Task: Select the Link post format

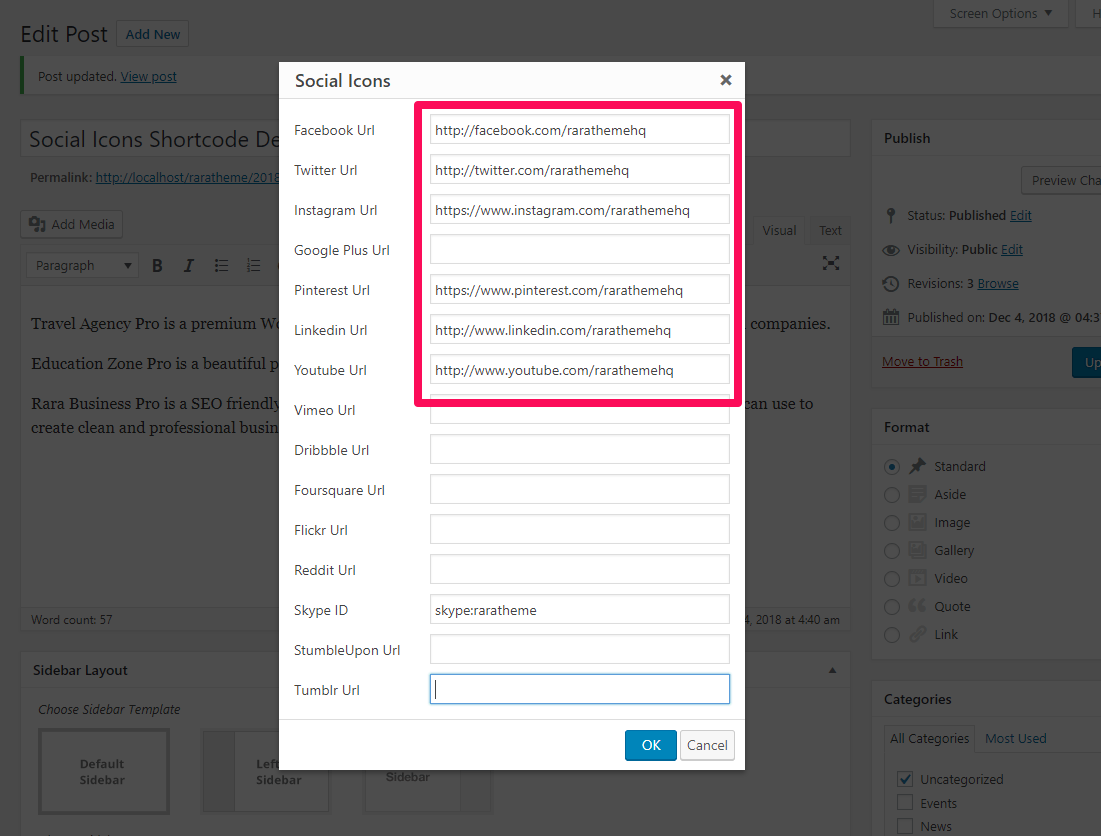Action: (892, 635)
